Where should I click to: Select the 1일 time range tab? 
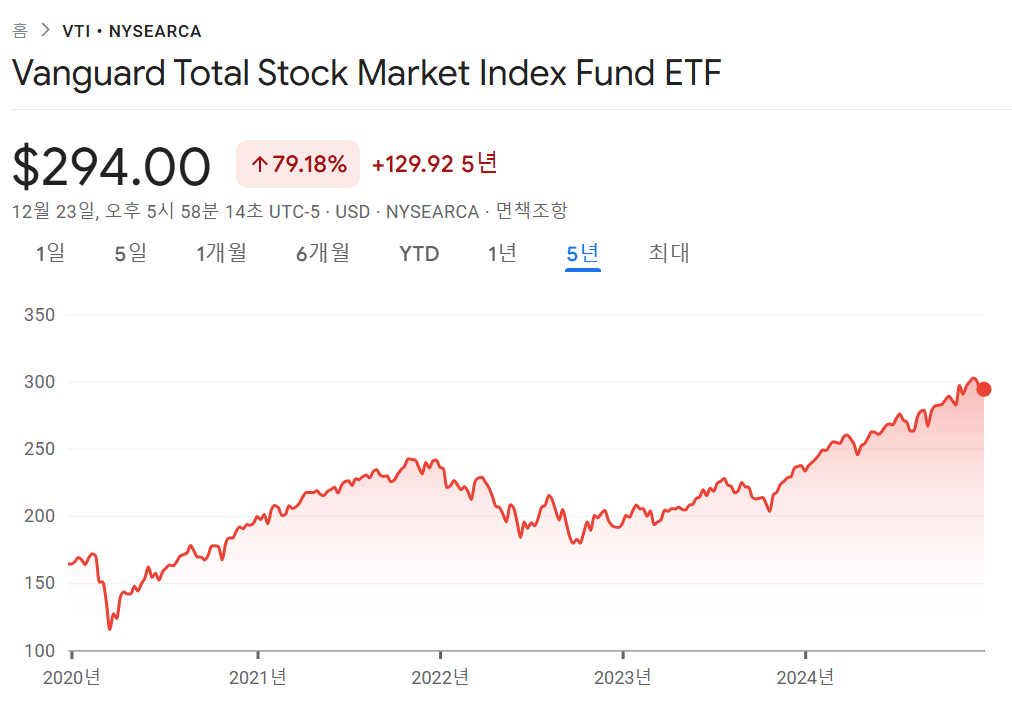(x=50, y=253)
